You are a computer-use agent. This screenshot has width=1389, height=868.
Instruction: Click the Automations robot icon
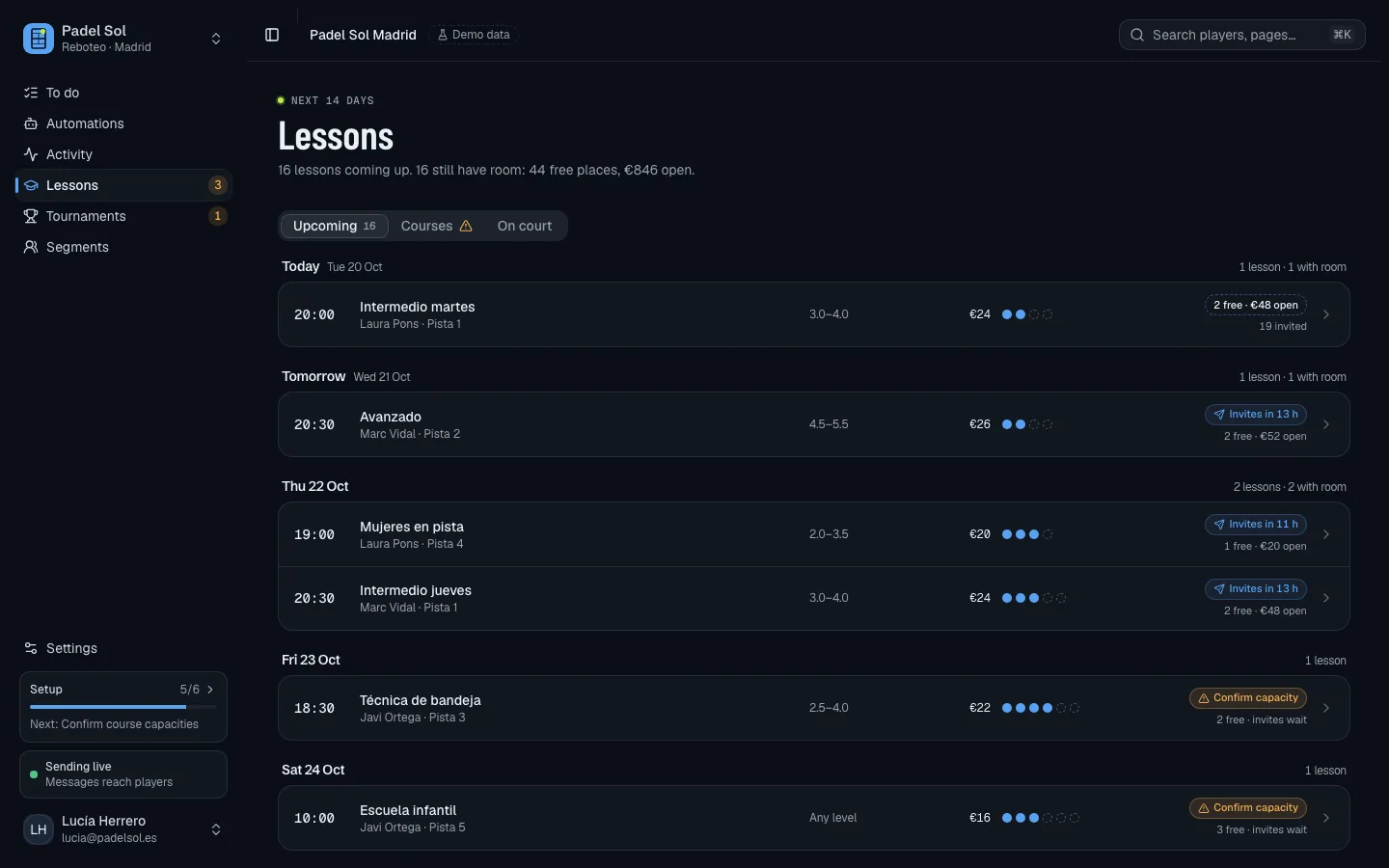click(31, 123)
